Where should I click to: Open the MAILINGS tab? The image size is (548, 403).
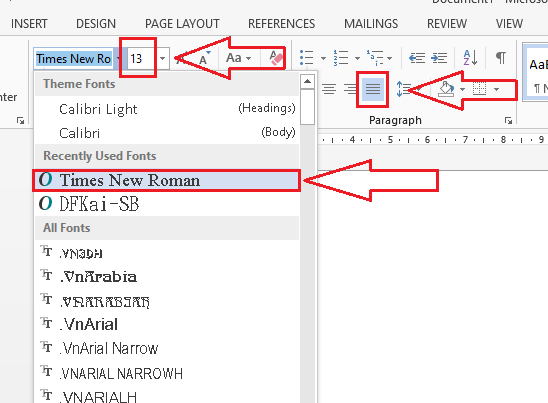click(371, 24)
